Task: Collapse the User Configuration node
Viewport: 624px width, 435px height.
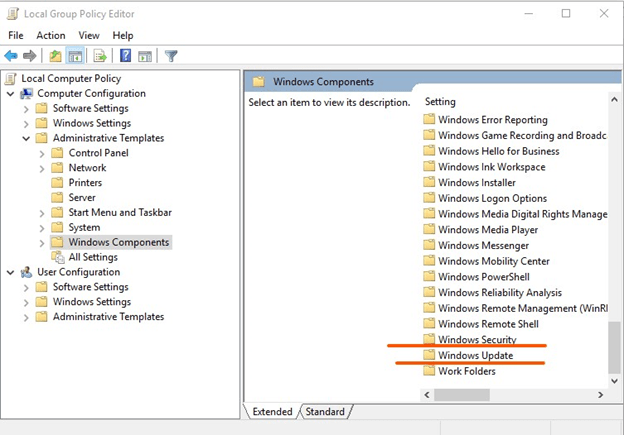Action: tap(11, 273)
